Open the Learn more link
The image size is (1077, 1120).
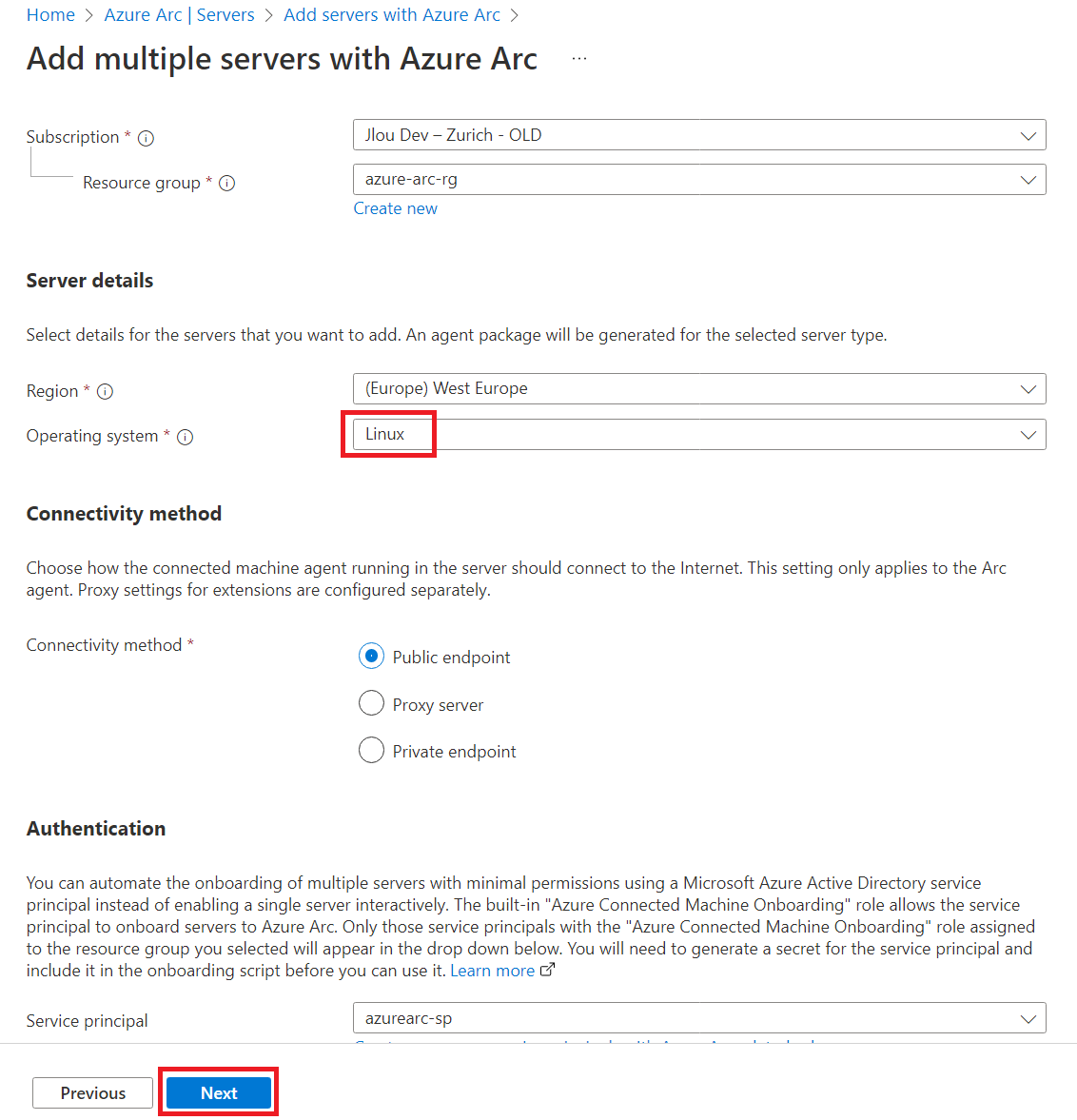492,971
